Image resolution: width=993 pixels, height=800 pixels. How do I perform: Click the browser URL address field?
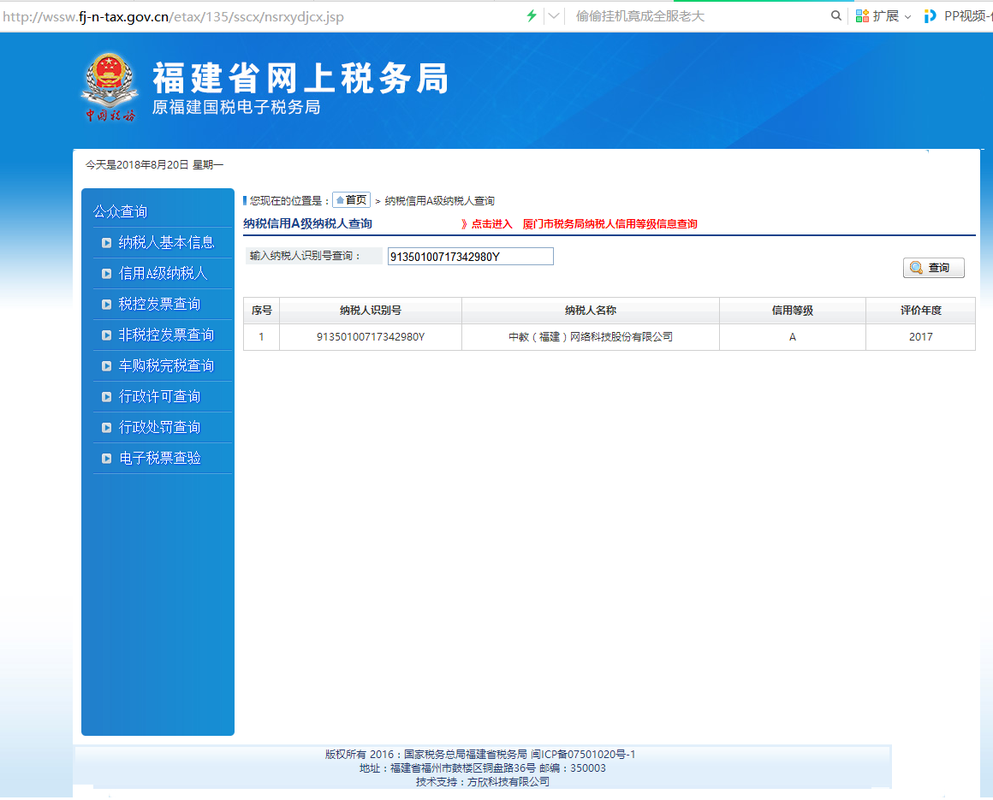pos(174,16)
